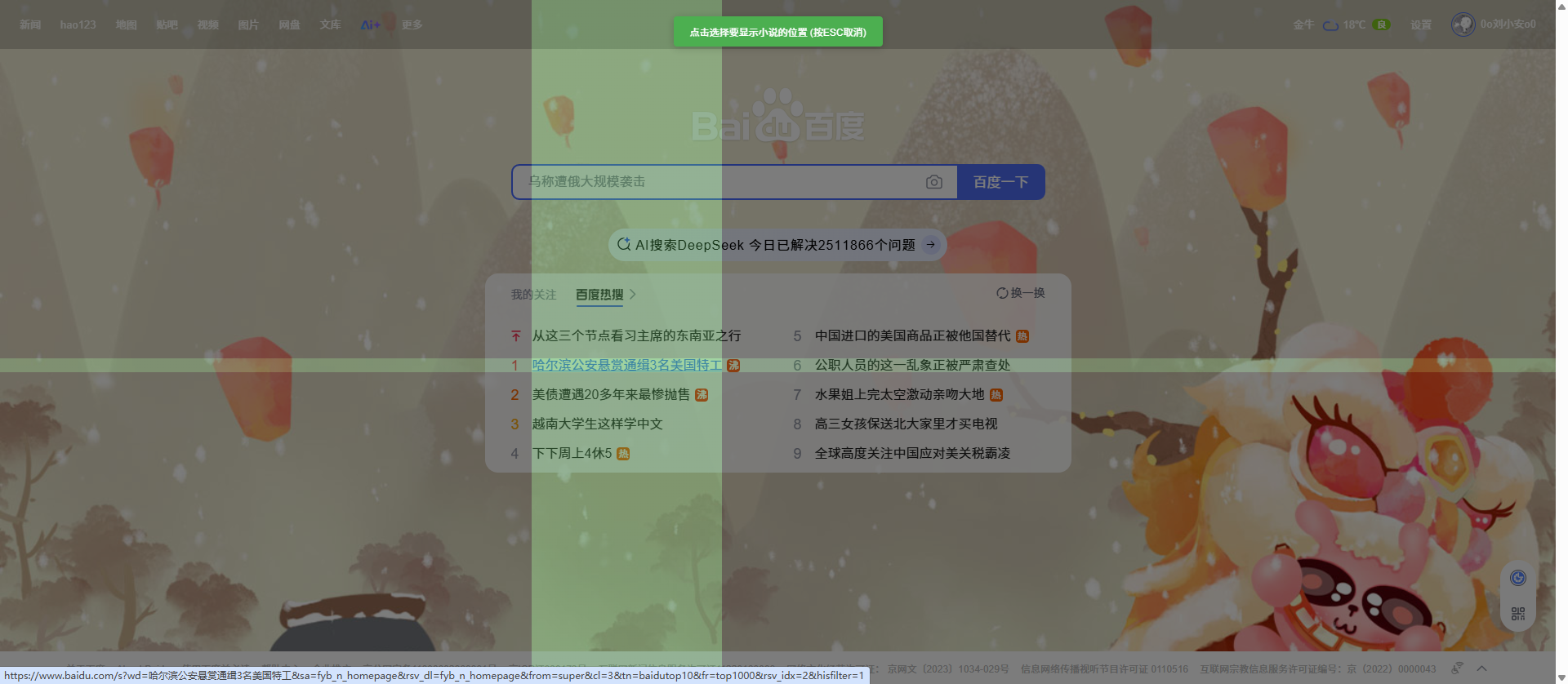The image size is (1568, 684).
Task: Open the 更多 menu in top navigation
Action: click(x=412, y=24)
